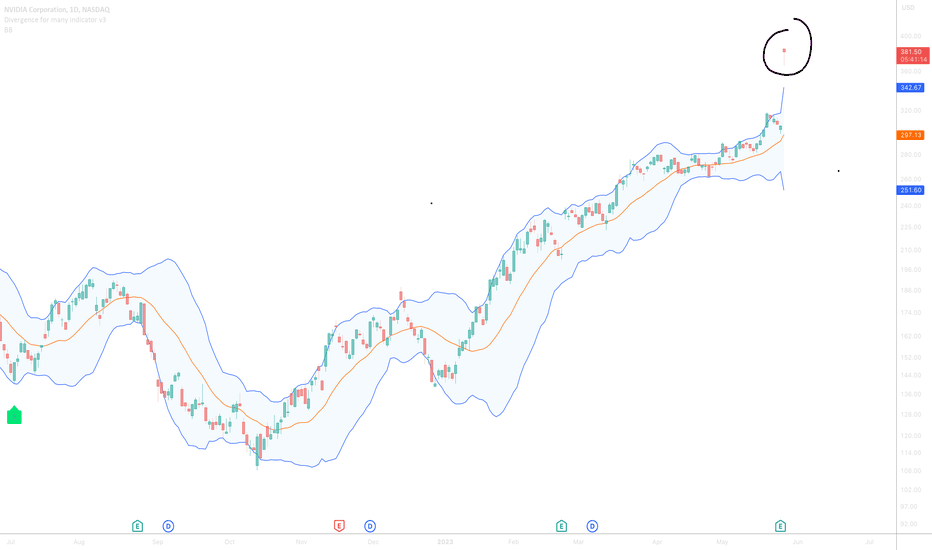
Task: Click the Nov label on time axis
Action: 301,542
